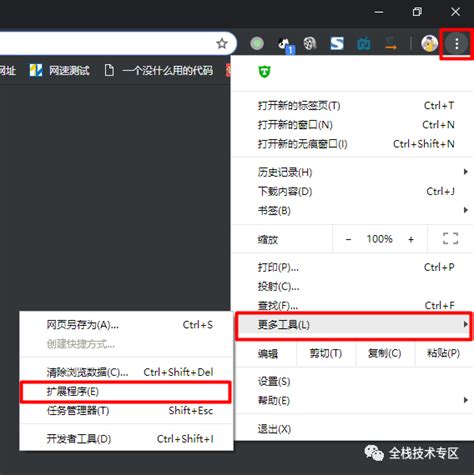
Task: Open the Chrome three-dot menu
Action: coord(457,44)
